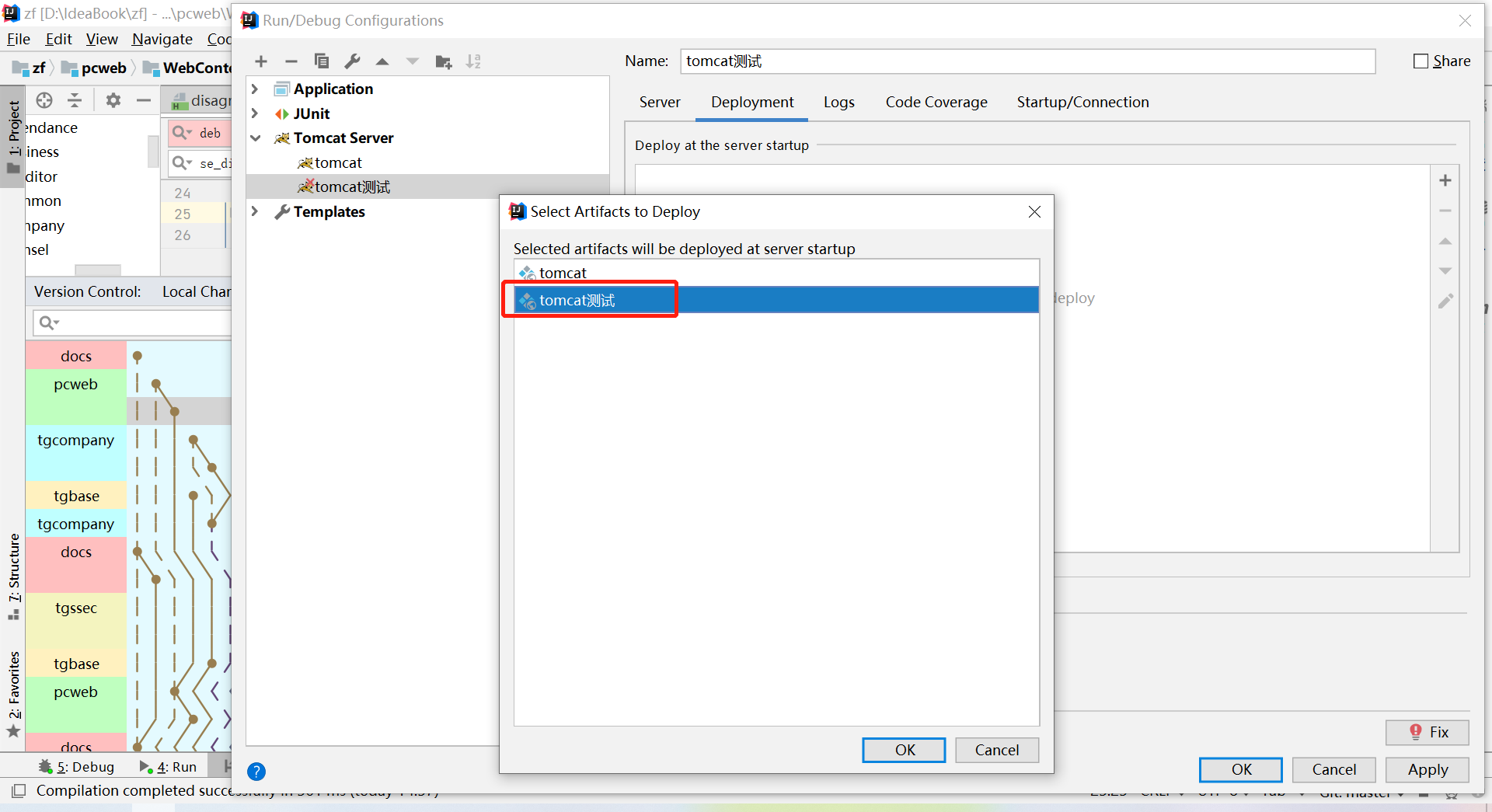Click the Fix warning button

[1428, 732]
